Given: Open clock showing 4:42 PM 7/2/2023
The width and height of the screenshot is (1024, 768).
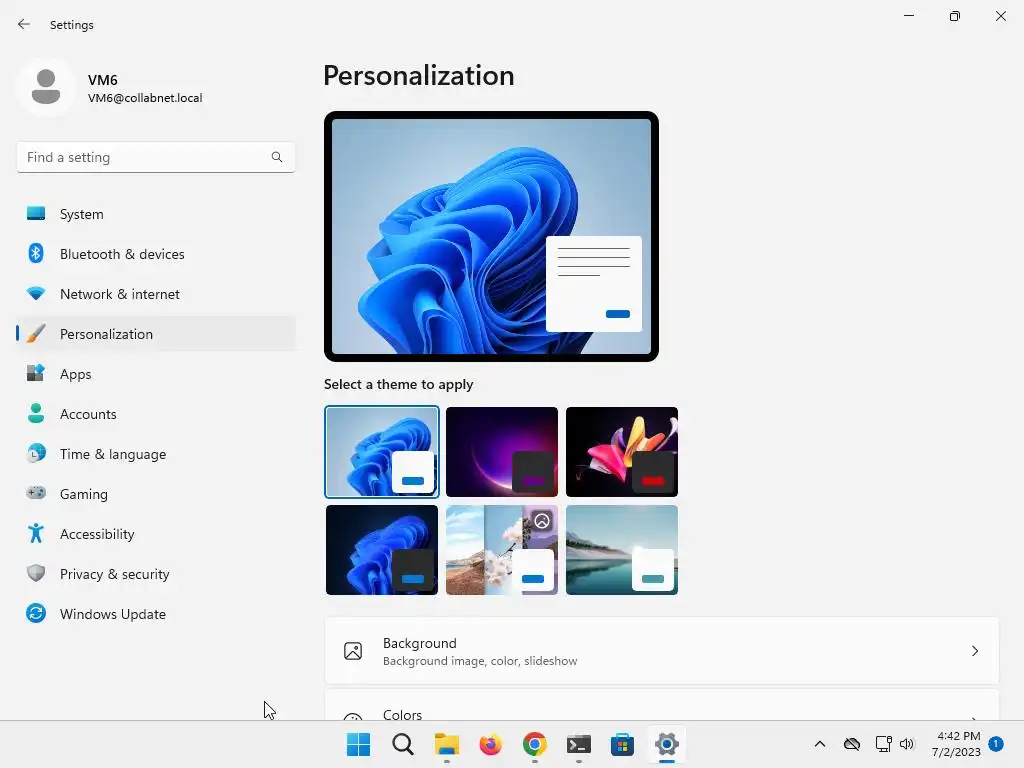Looking at the screenshot, I should [x=956, y=744].
